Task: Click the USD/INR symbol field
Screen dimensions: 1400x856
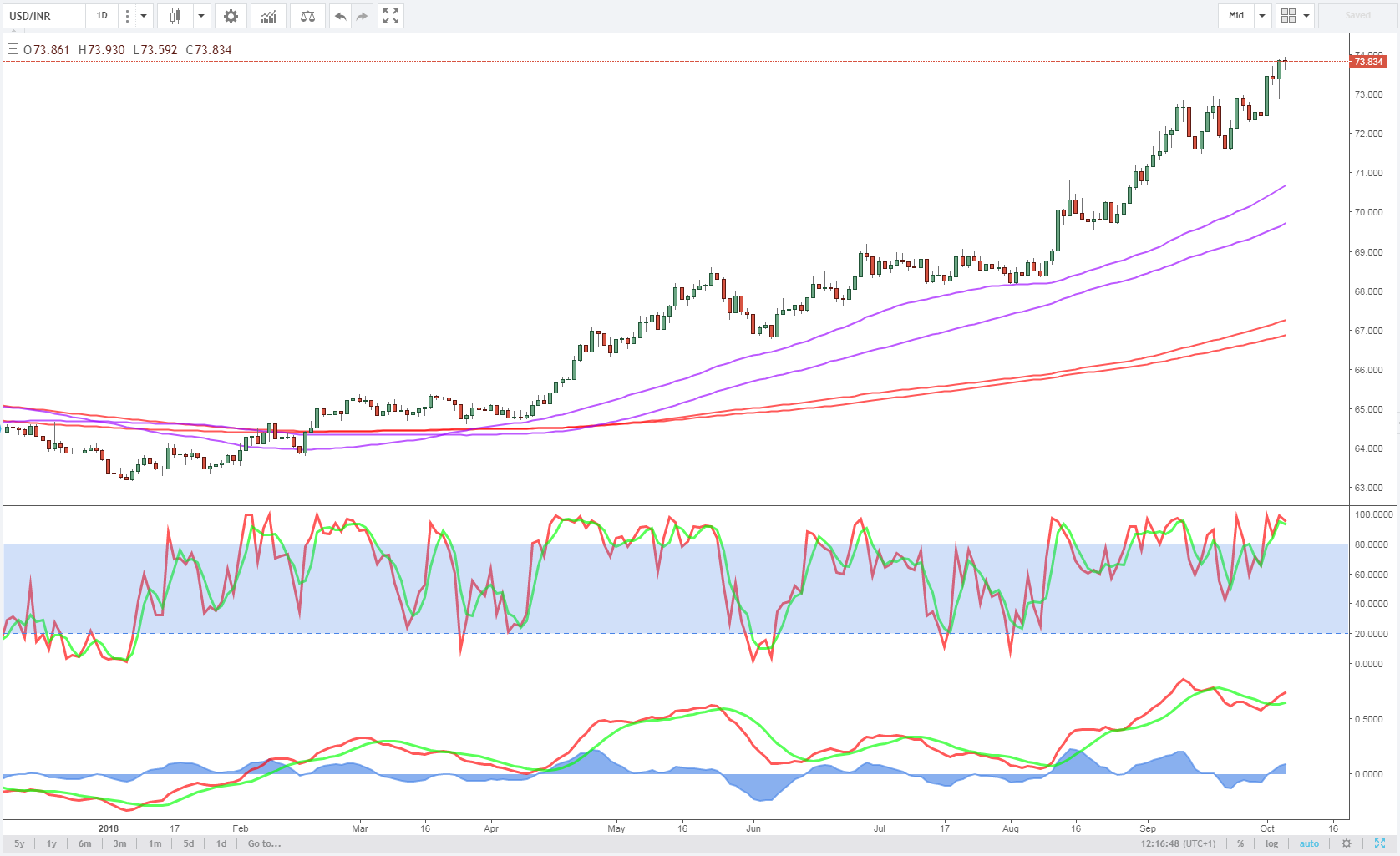Action: tap(43, 16)
